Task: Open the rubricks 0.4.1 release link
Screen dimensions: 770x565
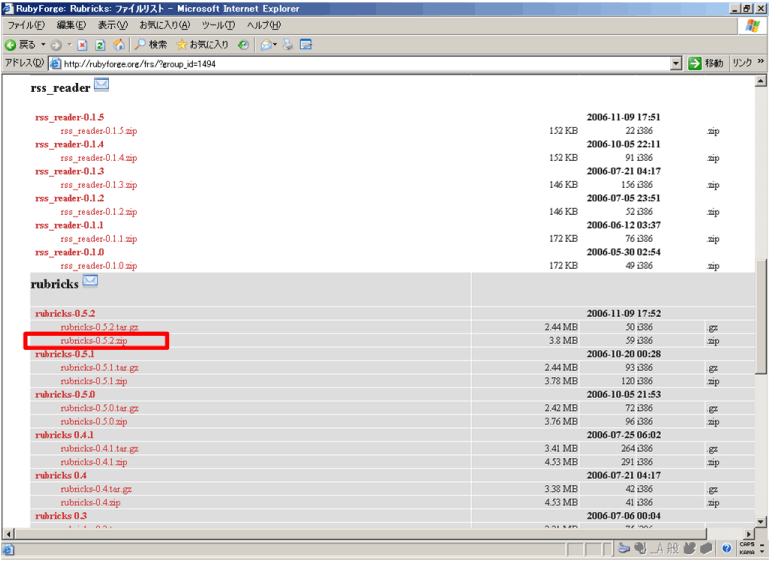Action: 64,435
